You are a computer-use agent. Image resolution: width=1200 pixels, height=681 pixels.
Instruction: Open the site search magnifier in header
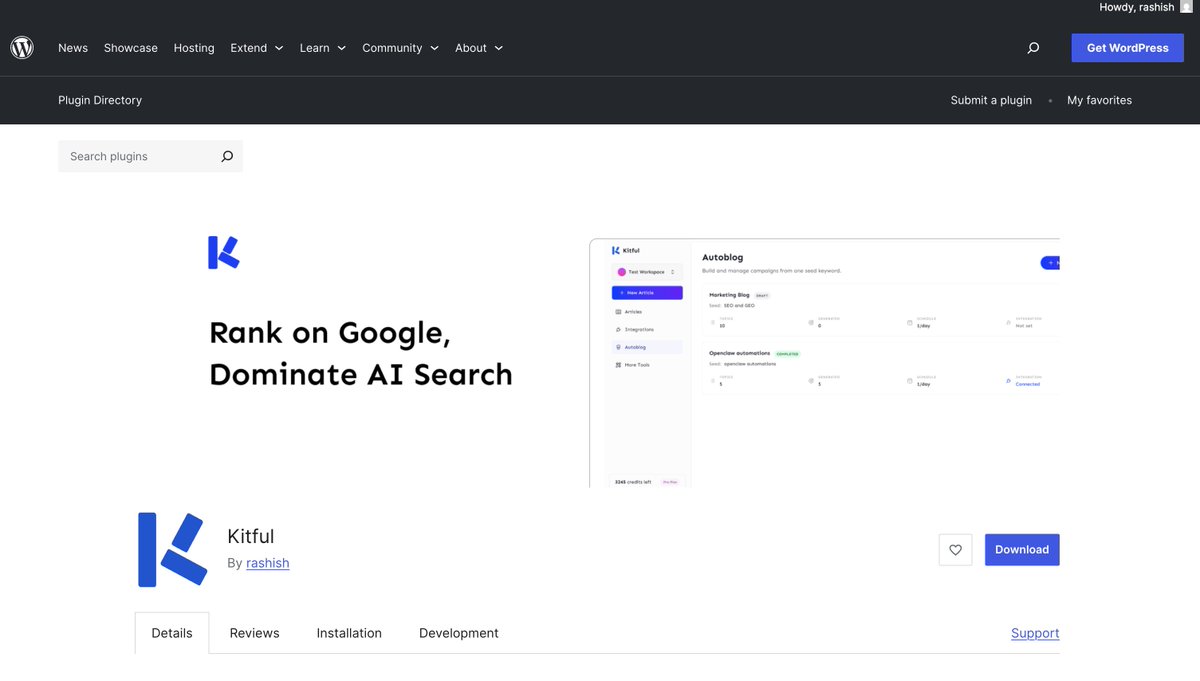click(1033, 48)
